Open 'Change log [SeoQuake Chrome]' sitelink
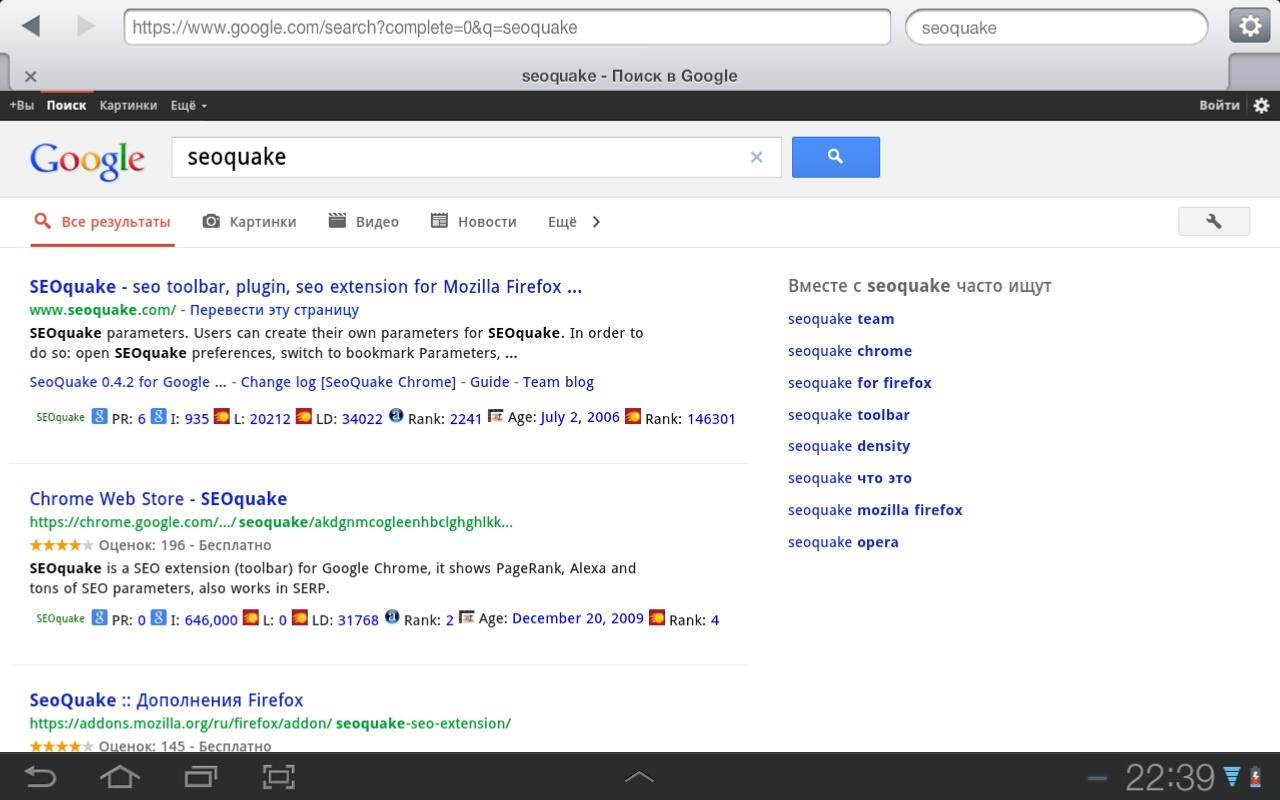Viewport: 1280px width, 800px height. (348, 382)
